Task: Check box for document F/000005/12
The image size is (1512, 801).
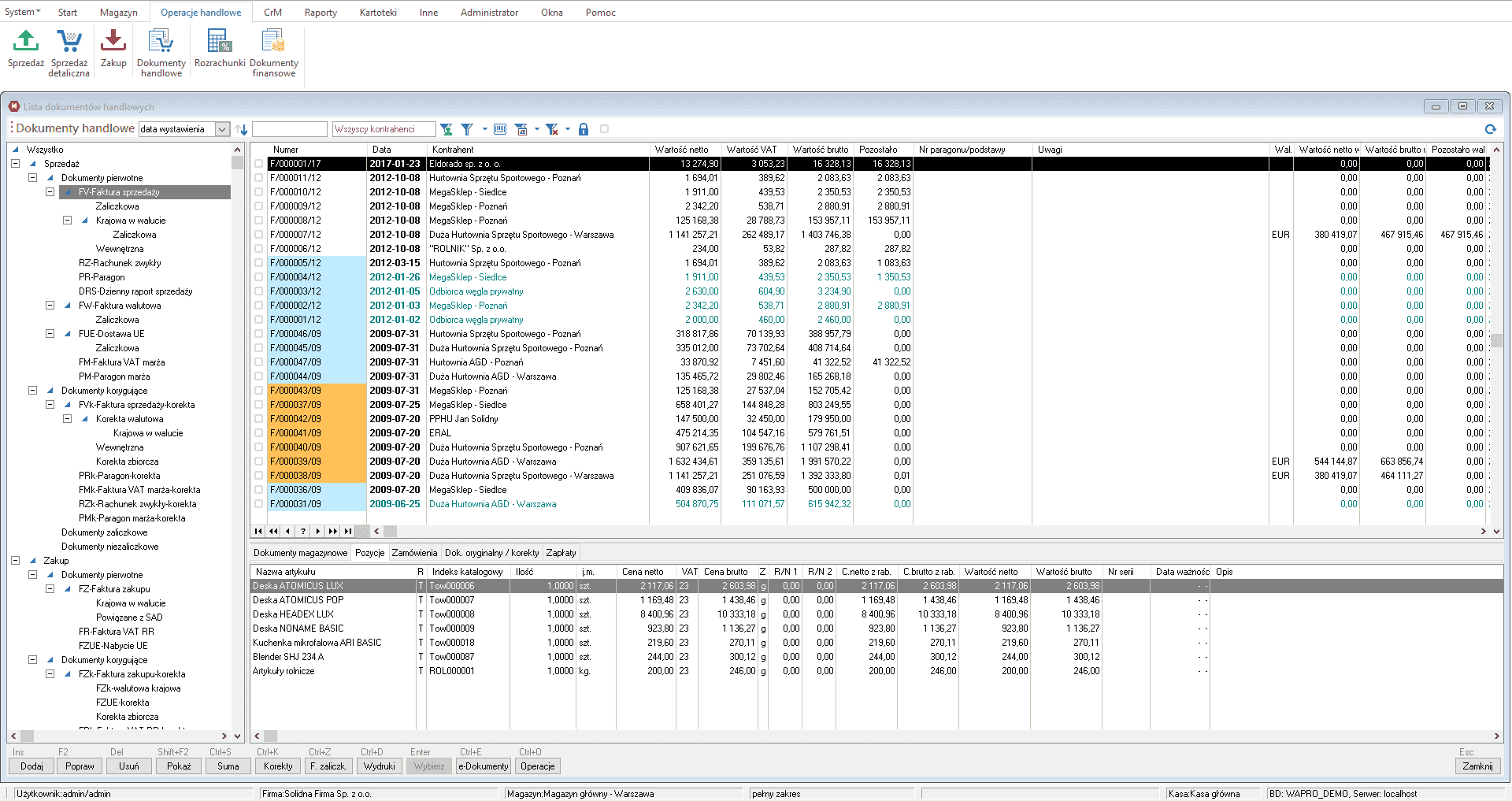Action: pos(259,263)
